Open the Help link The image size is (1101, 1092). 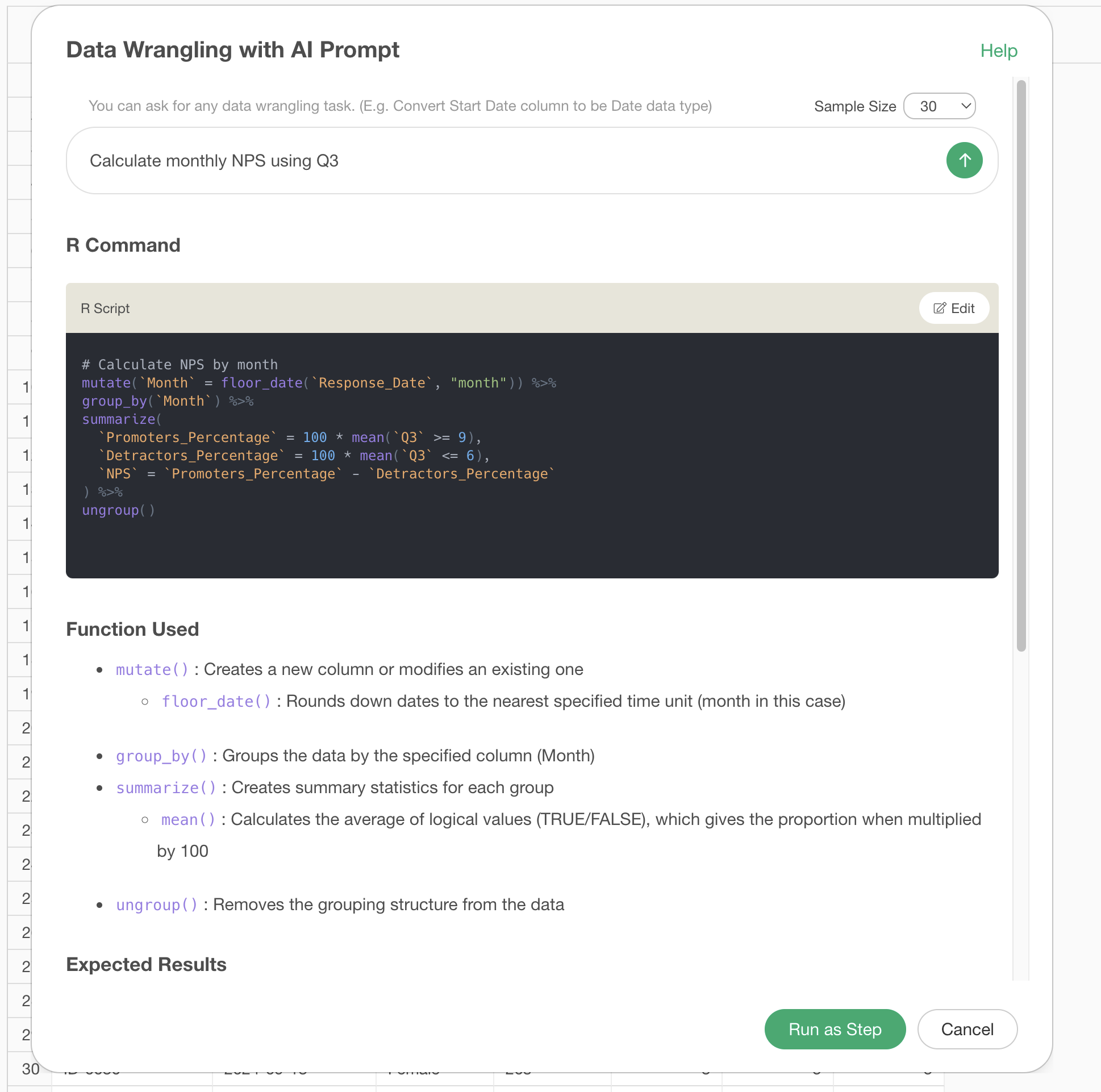(998, 51)
